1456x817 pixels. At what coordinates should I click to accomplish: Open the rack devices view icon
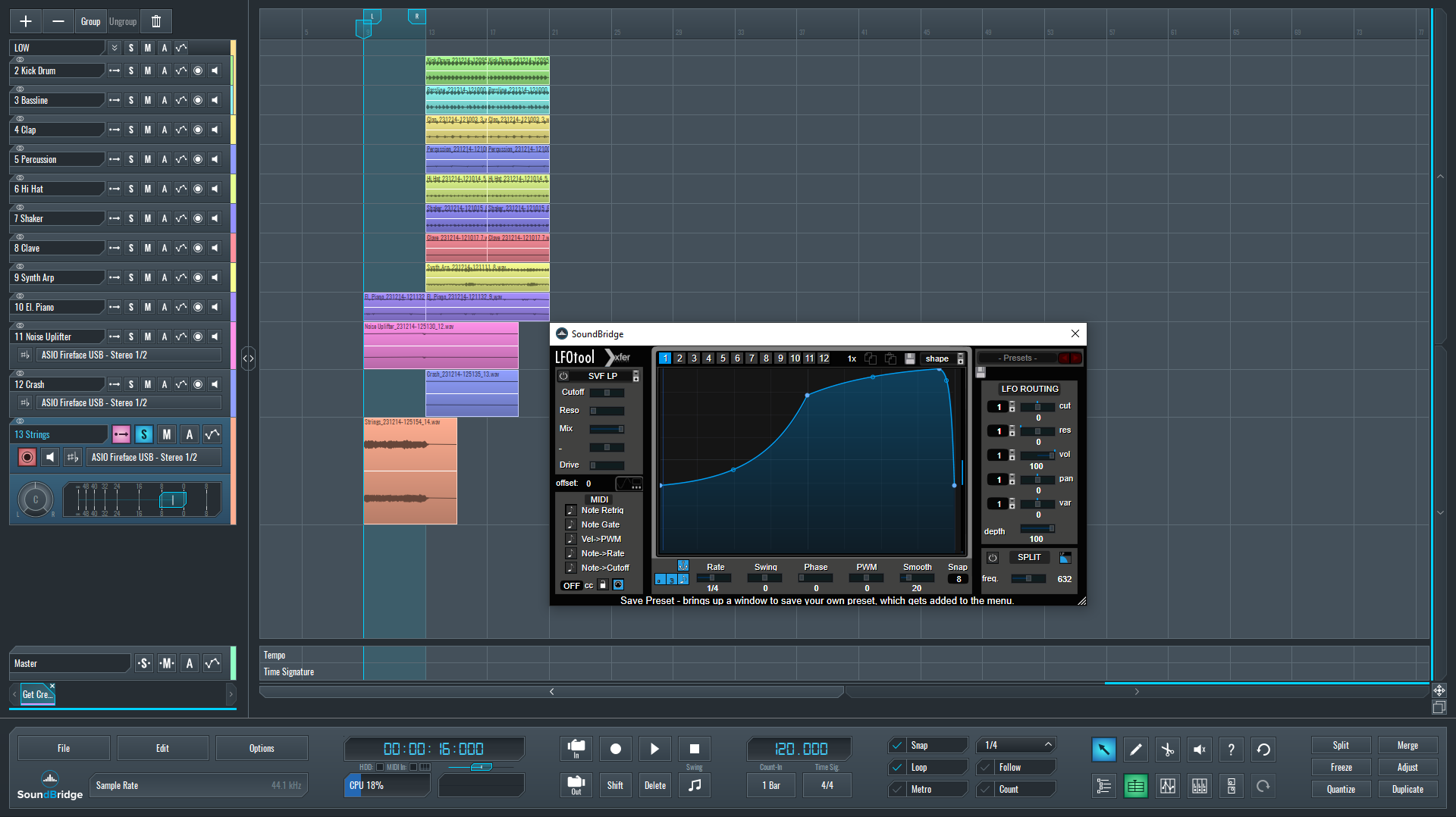1231,786
